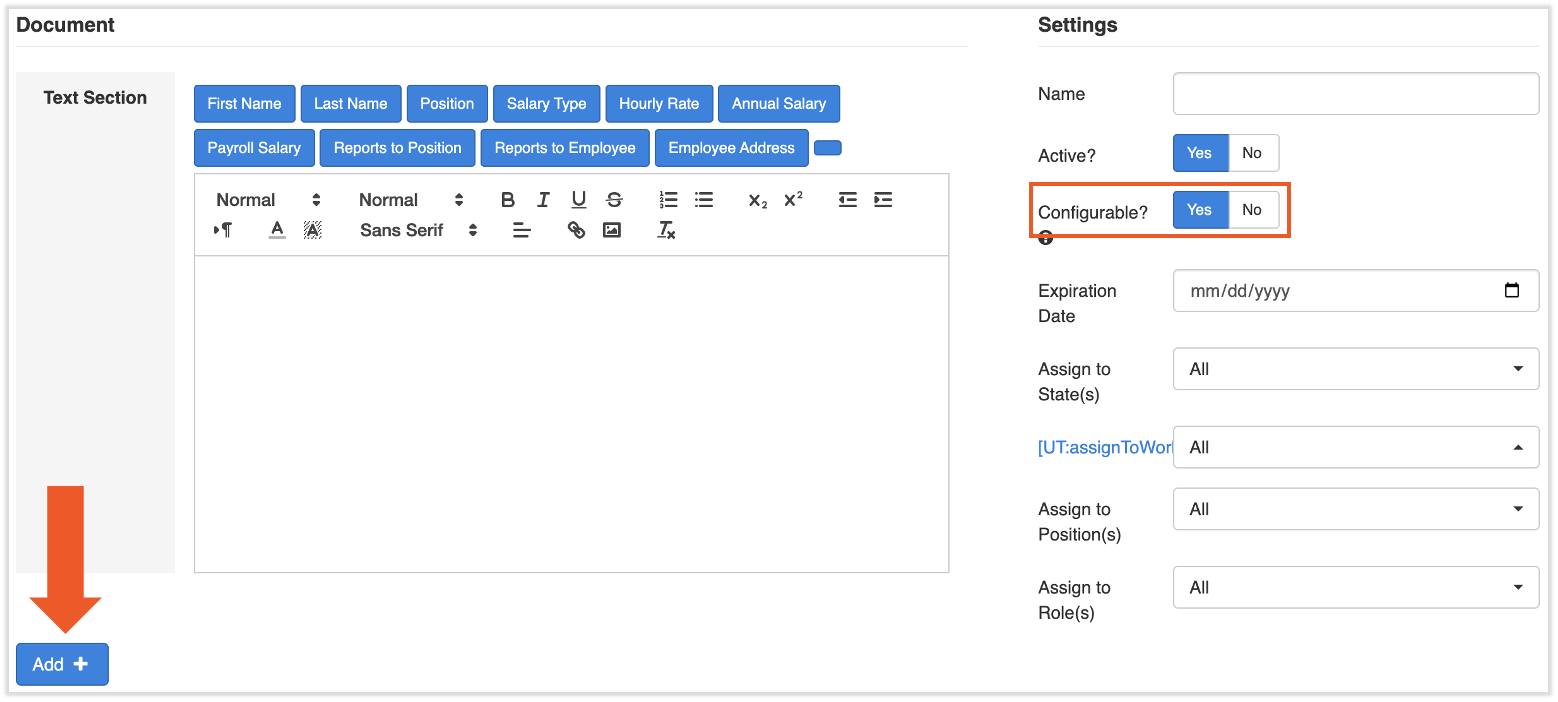Open the Assign to State(s) dropdown

[1355, 369]
